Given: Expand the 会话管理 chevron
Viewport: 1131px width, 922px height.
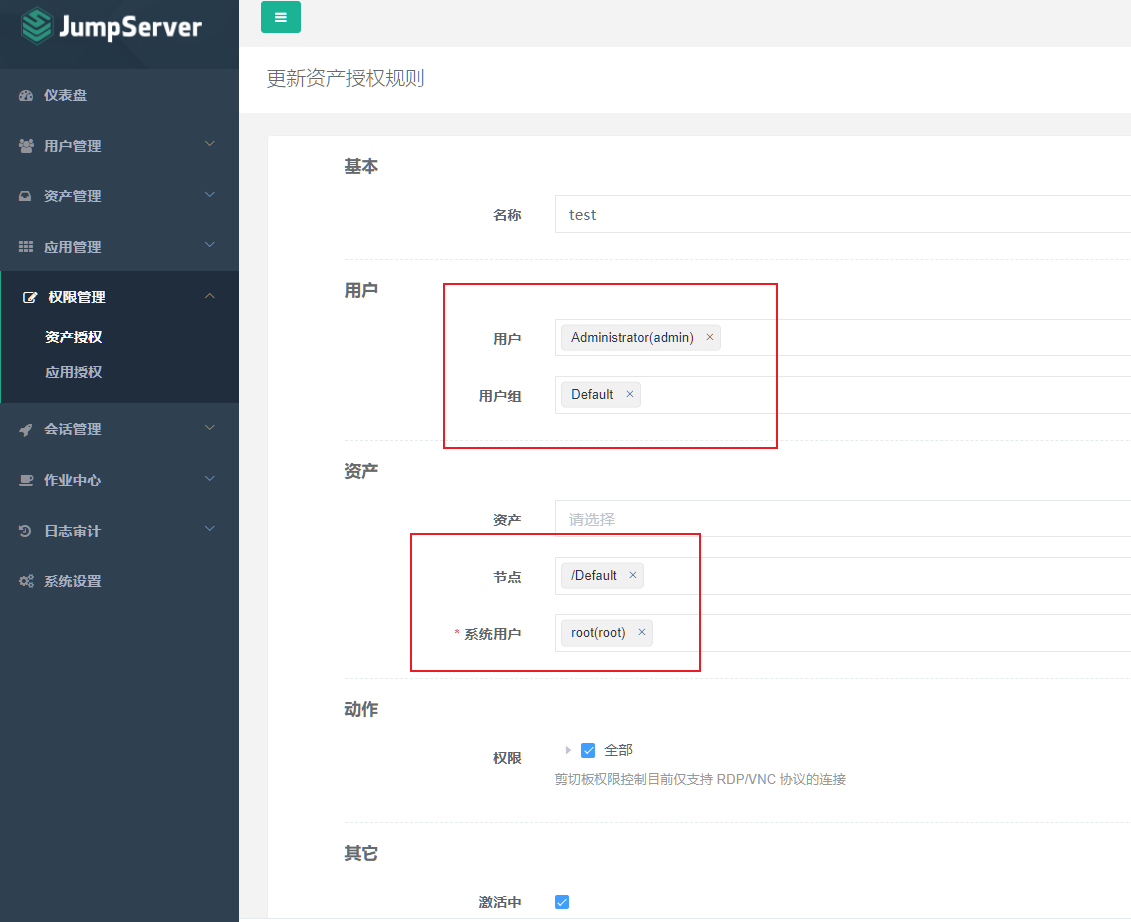Looking at the screenshot, I should coord(210,428).
